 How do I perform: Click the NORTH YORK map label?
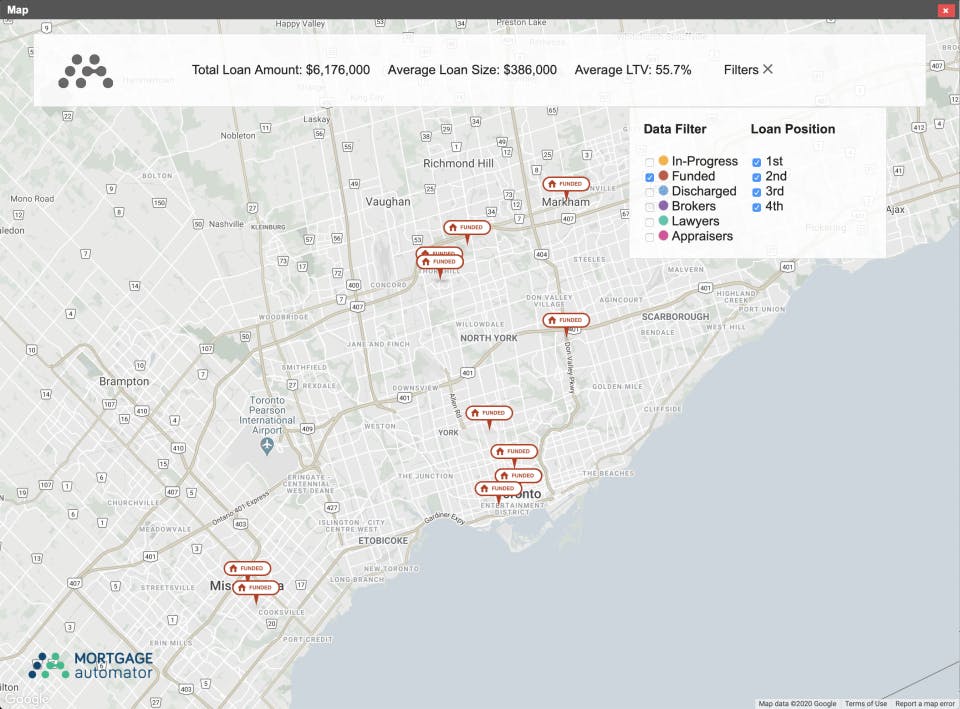pyautogui.click(x=489, y=338)
